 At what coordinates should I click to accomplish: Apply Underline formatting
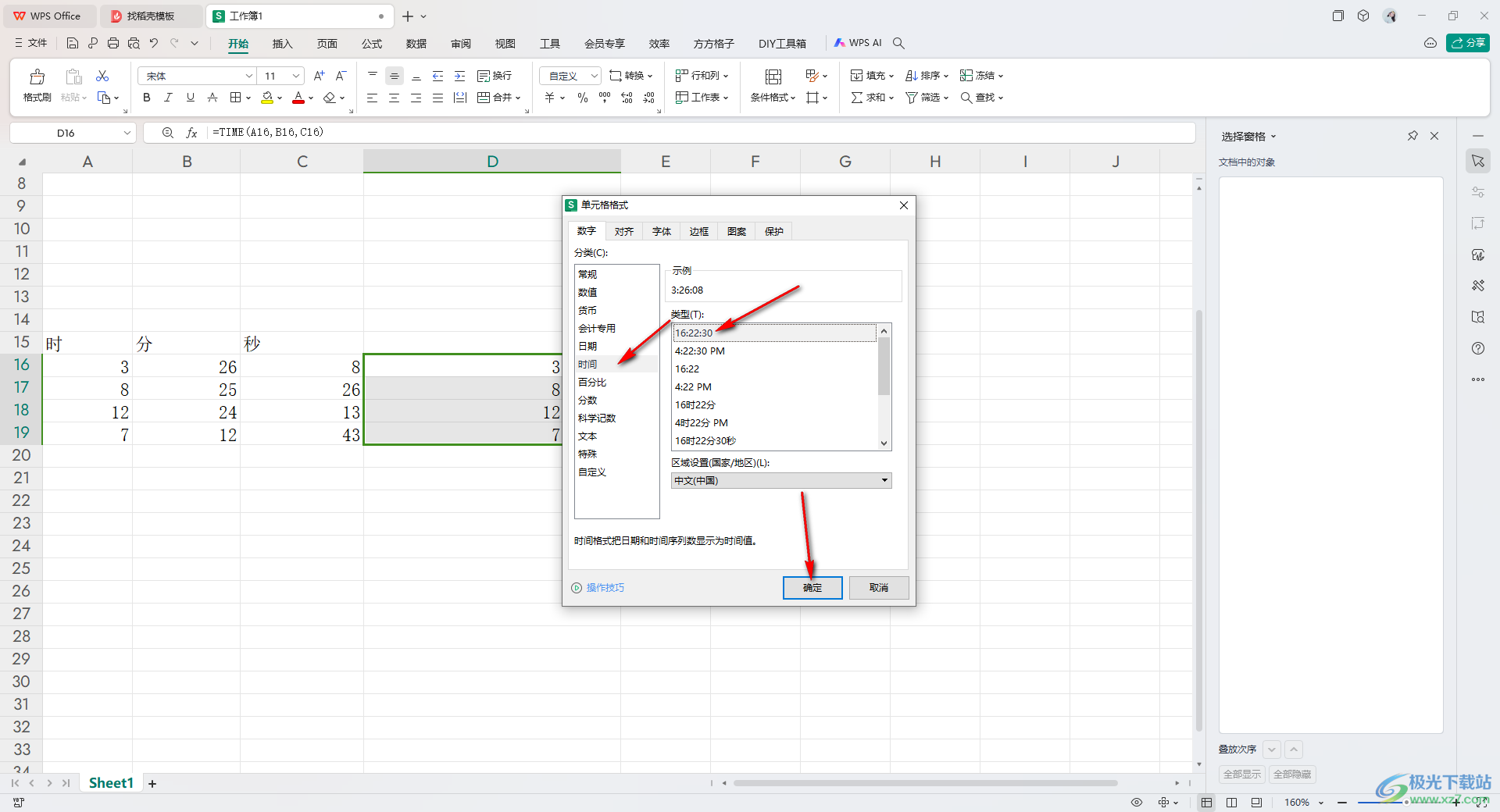pyautogui.click(x=190, y=98)
